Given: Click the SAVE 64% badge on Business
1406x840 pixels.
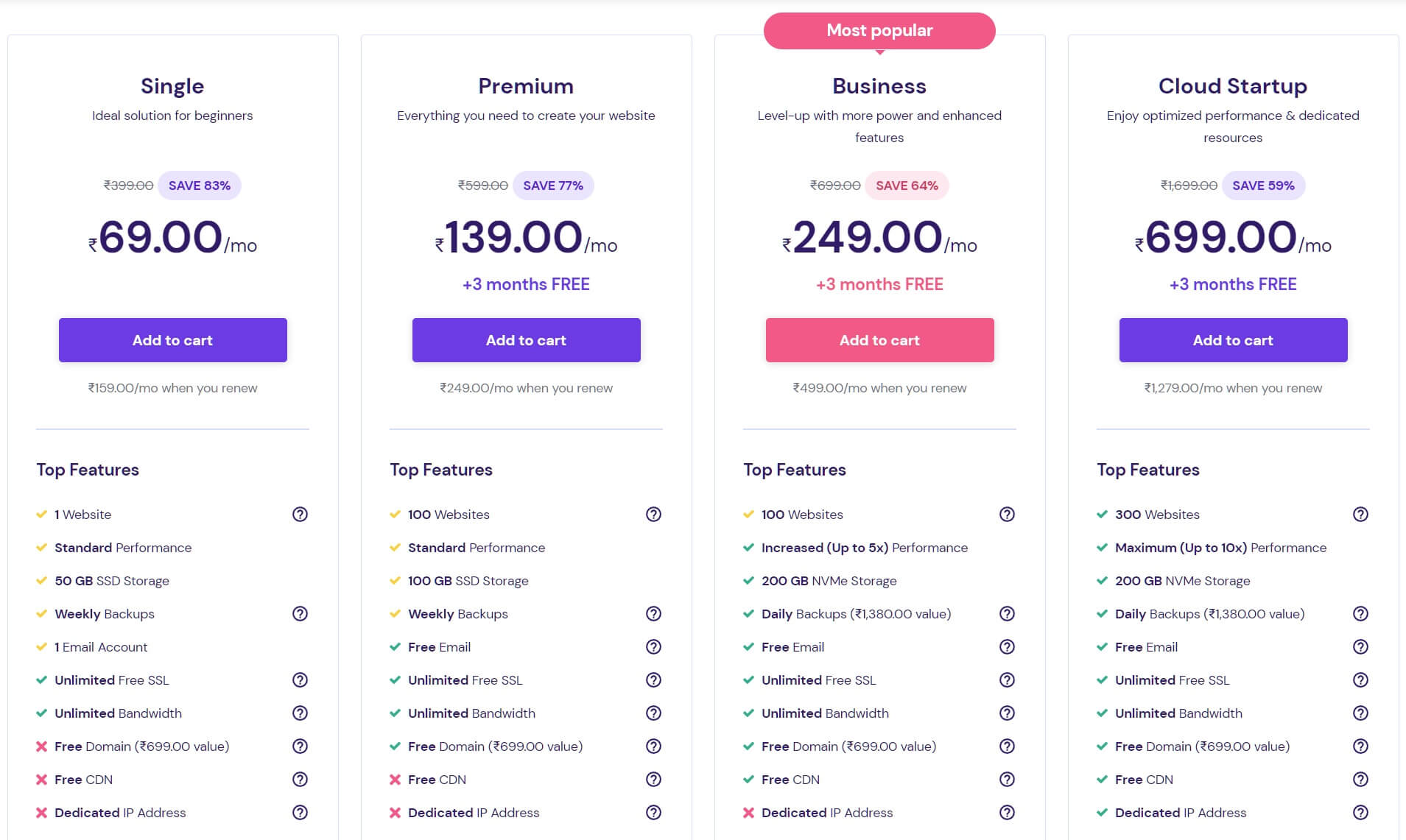Looking at the screenshot, I should [907, 185].
